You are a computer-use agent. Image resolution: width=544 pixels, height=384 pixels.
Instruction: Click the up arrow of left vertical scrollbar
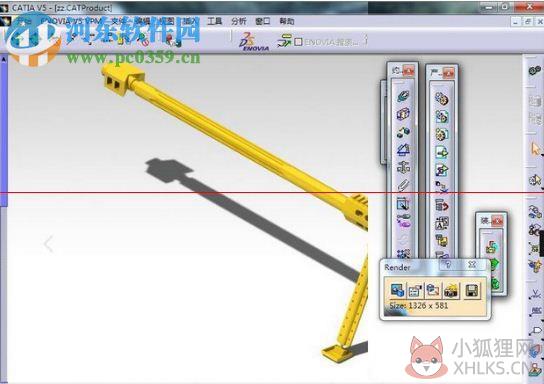pyautogui.click(x=3, y=59)
